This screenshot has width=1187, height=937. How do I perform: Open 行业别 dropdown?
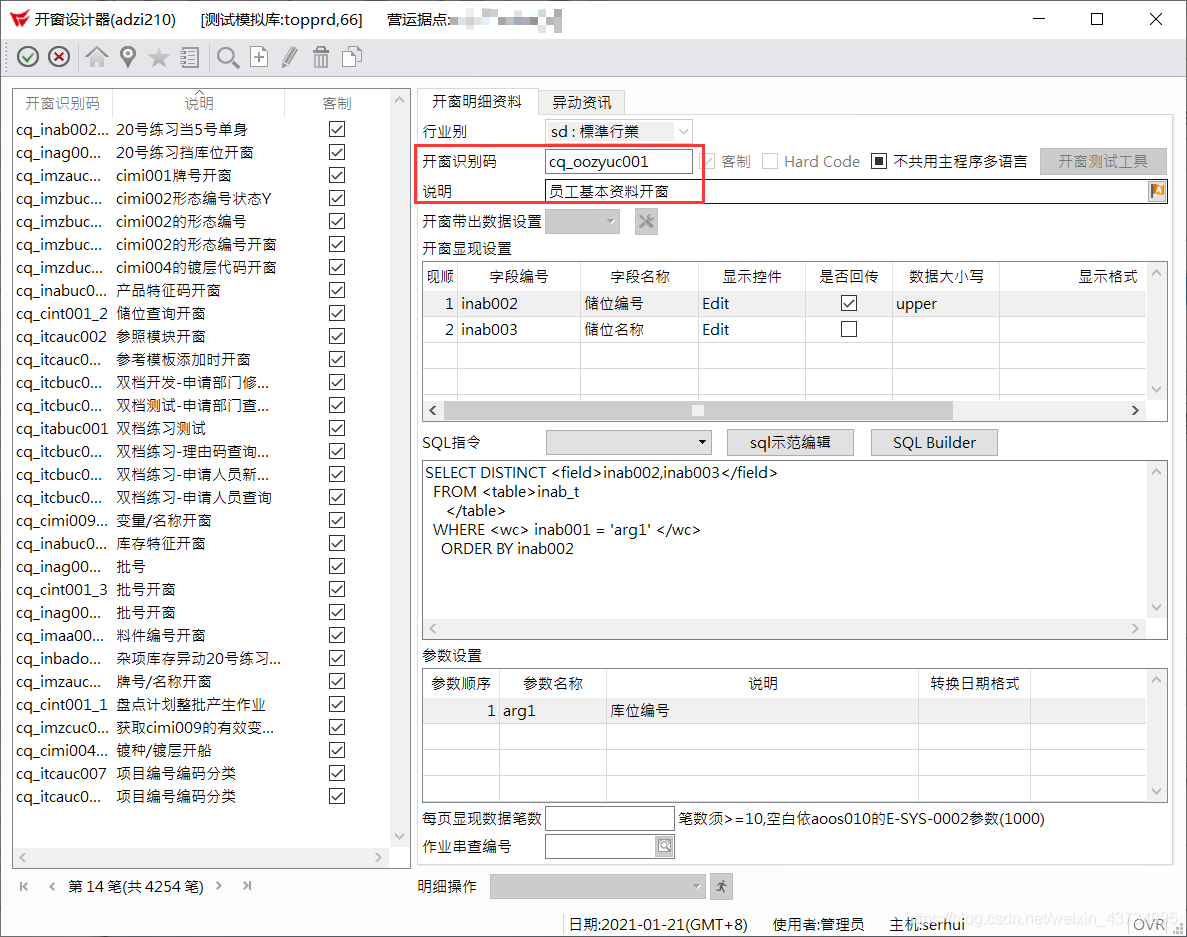tap(618, 131)
